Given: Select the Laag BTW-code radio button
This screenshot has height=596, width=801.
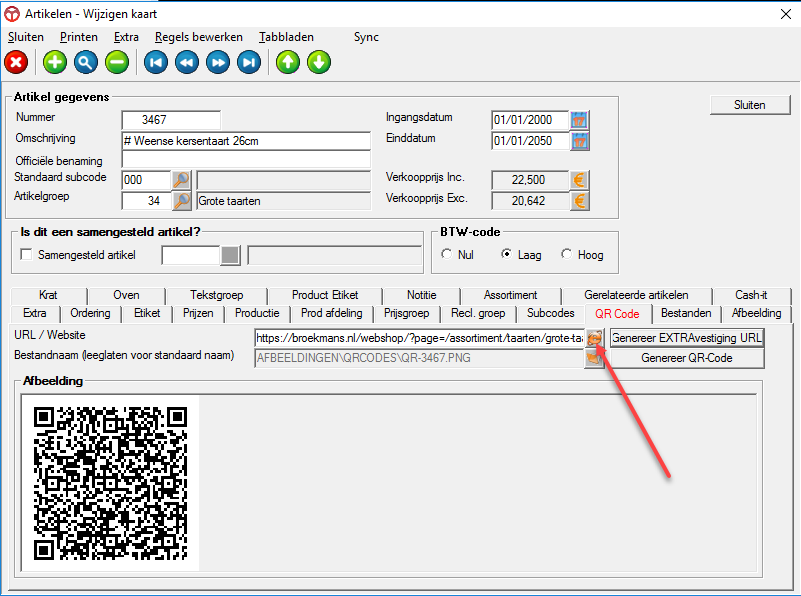Looking at the screenshot, I should 506,254.
